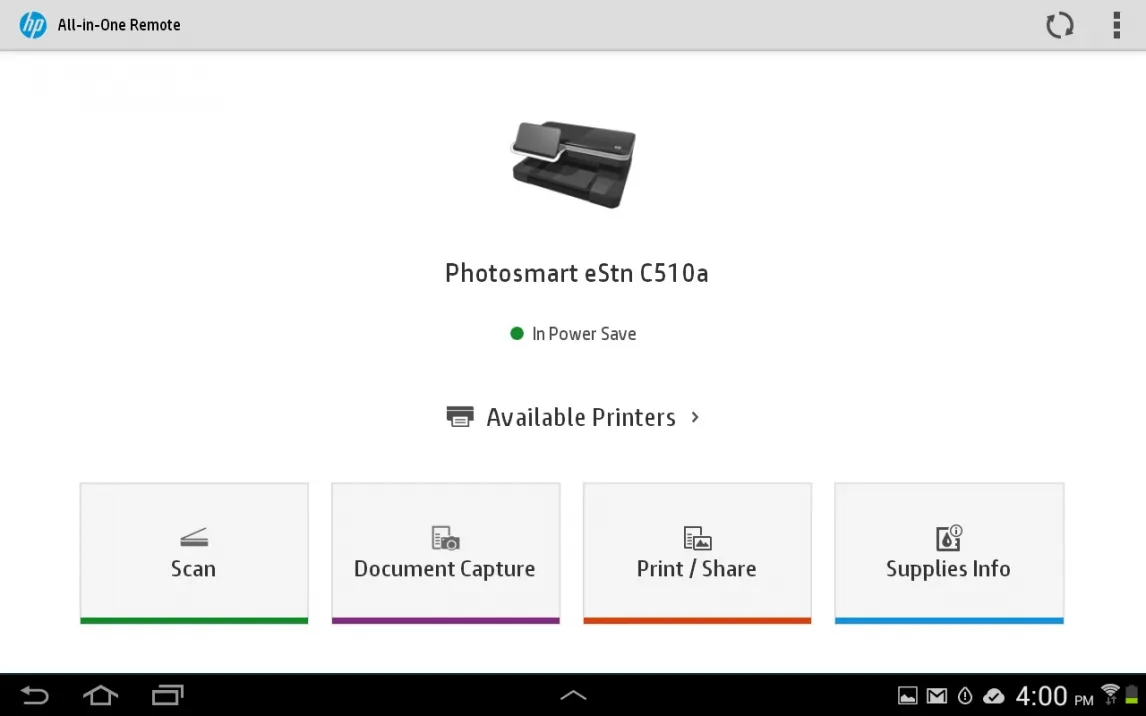Open the Gmail notification icon
This screenshot has width=1146, height=716.
coord(936,696)
